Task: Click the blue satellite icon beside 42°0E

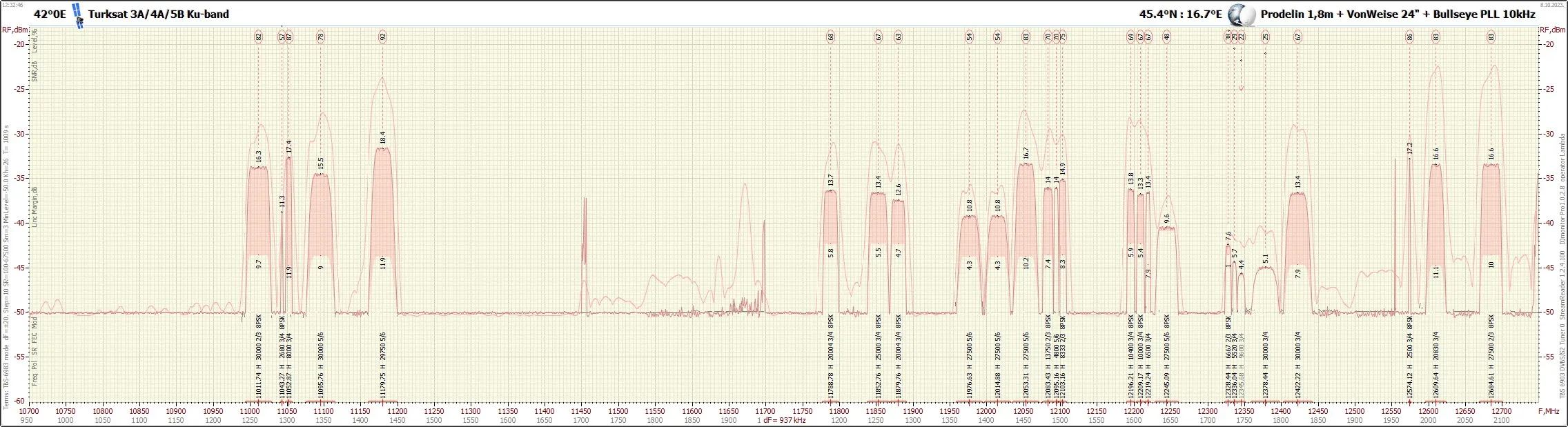Action: pyautogui.click(x=78, y=15)
